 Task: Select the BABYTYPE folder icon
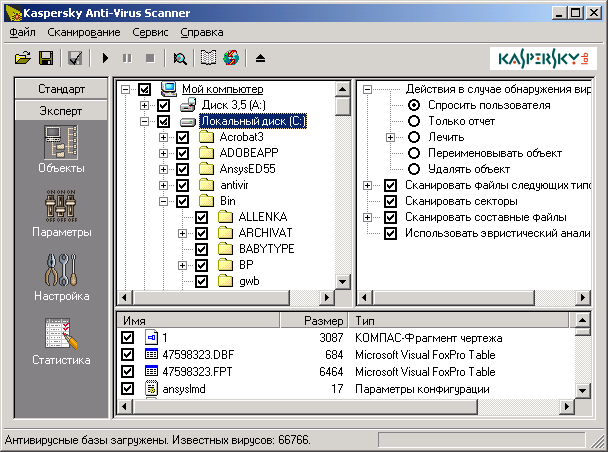225,249
